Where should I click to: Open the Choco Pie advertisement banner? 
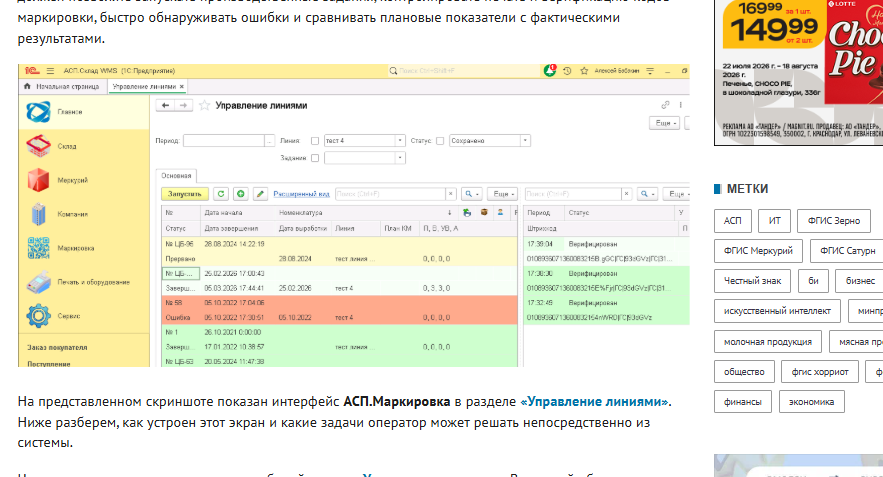coord(799,72)
